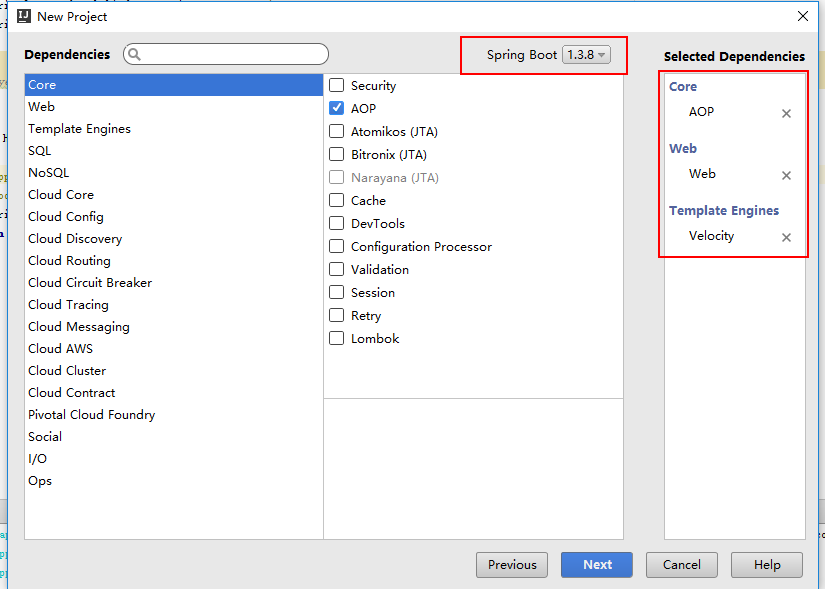Uncheck the AOP dependency

tap(336, 108)
